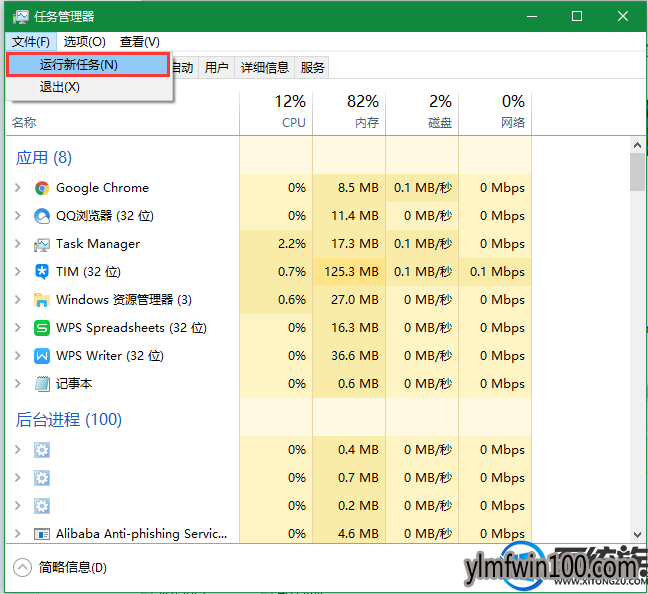
Task: Expand Windows 资源管理器 (3) group
Action: click(x=17, y=299)
